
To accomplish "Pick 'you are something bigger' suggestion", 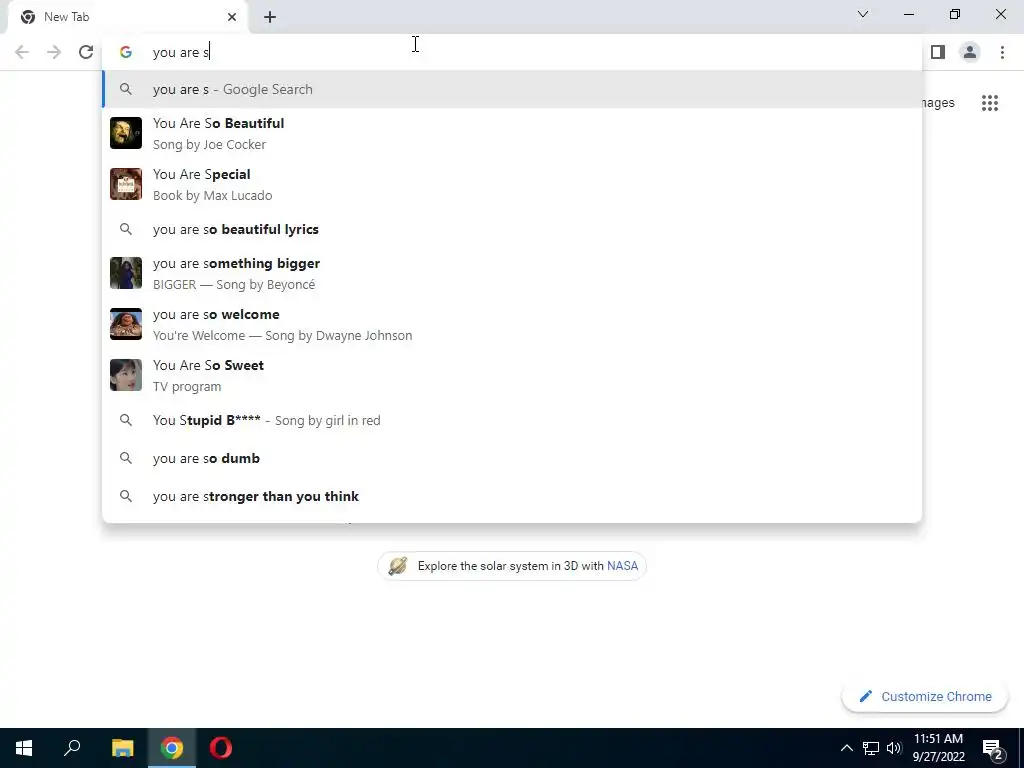I will point(512,273).
